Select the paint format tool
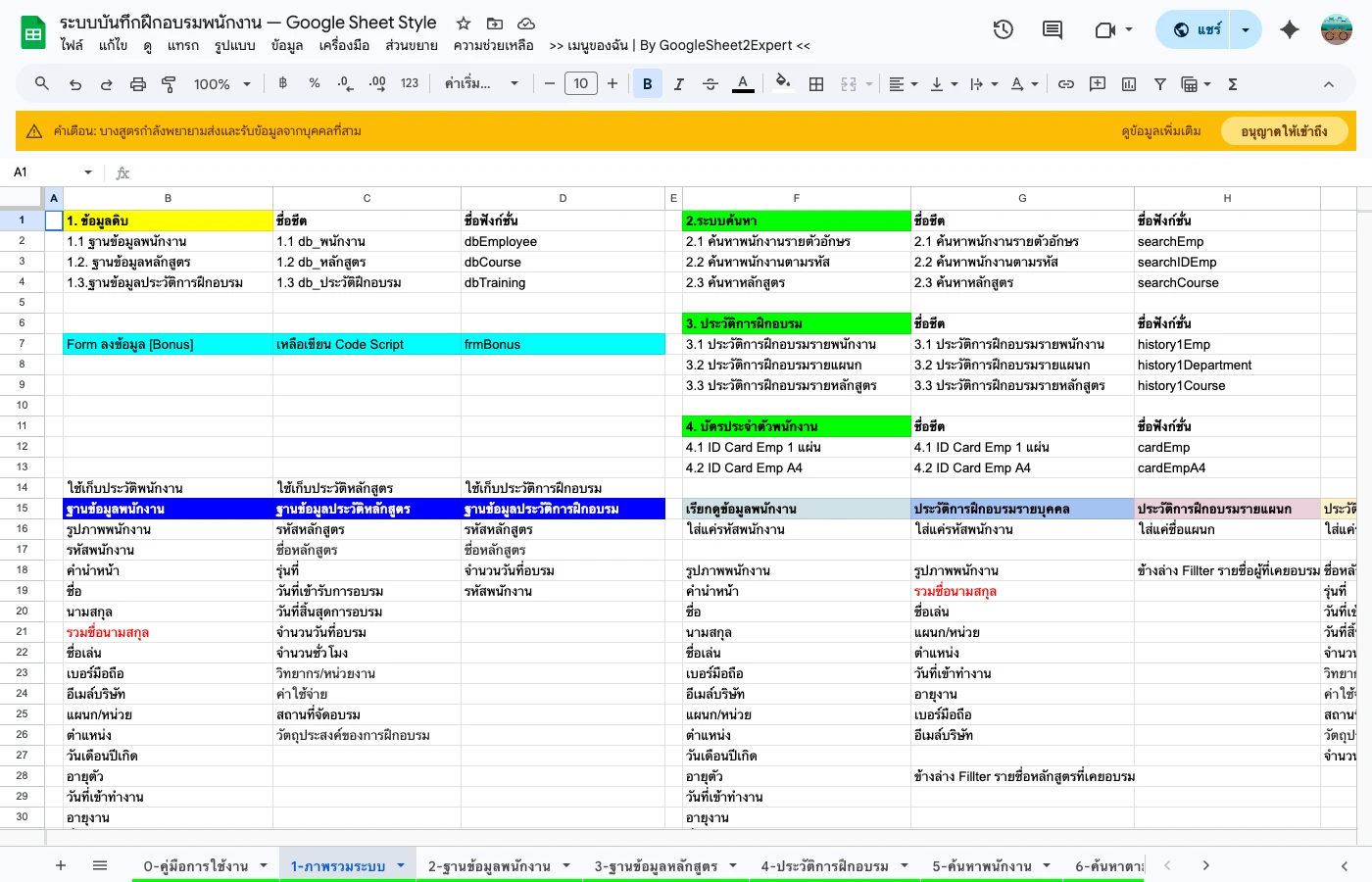The width and height of the screenshot is (1372, 882). coord(169,83)
